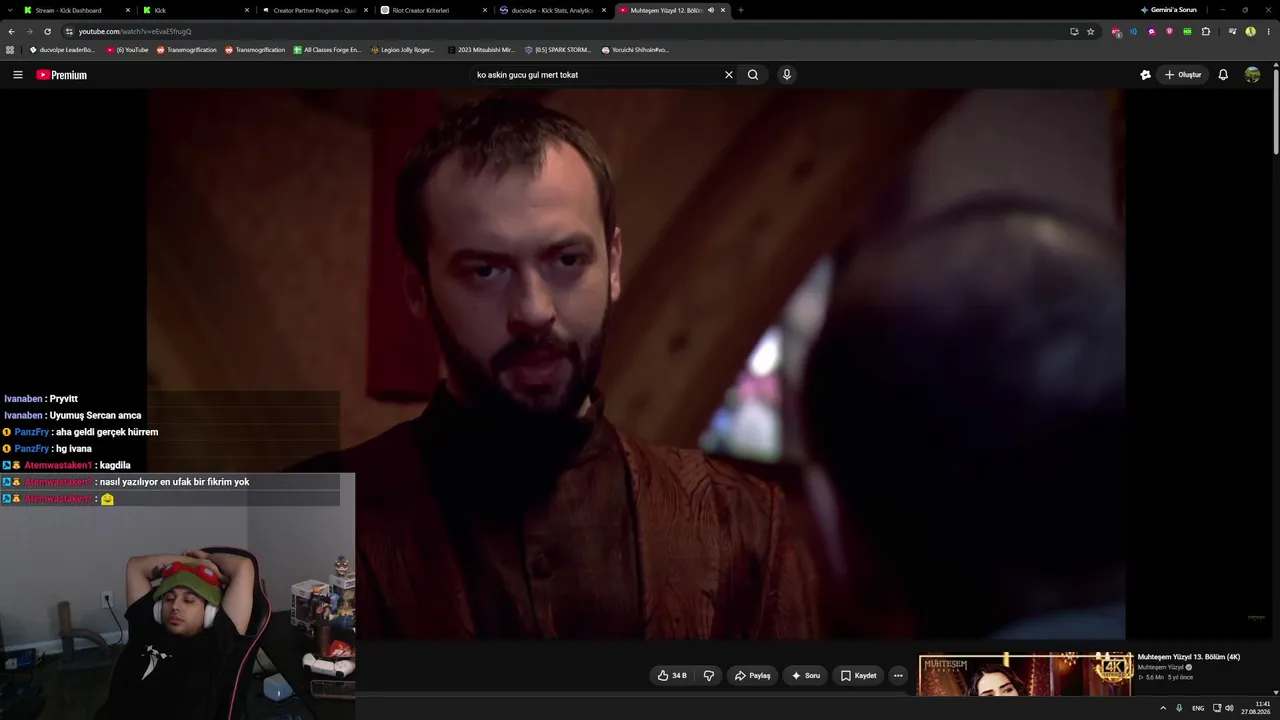Like the video showing 34 B

click(x=672, y=676)
